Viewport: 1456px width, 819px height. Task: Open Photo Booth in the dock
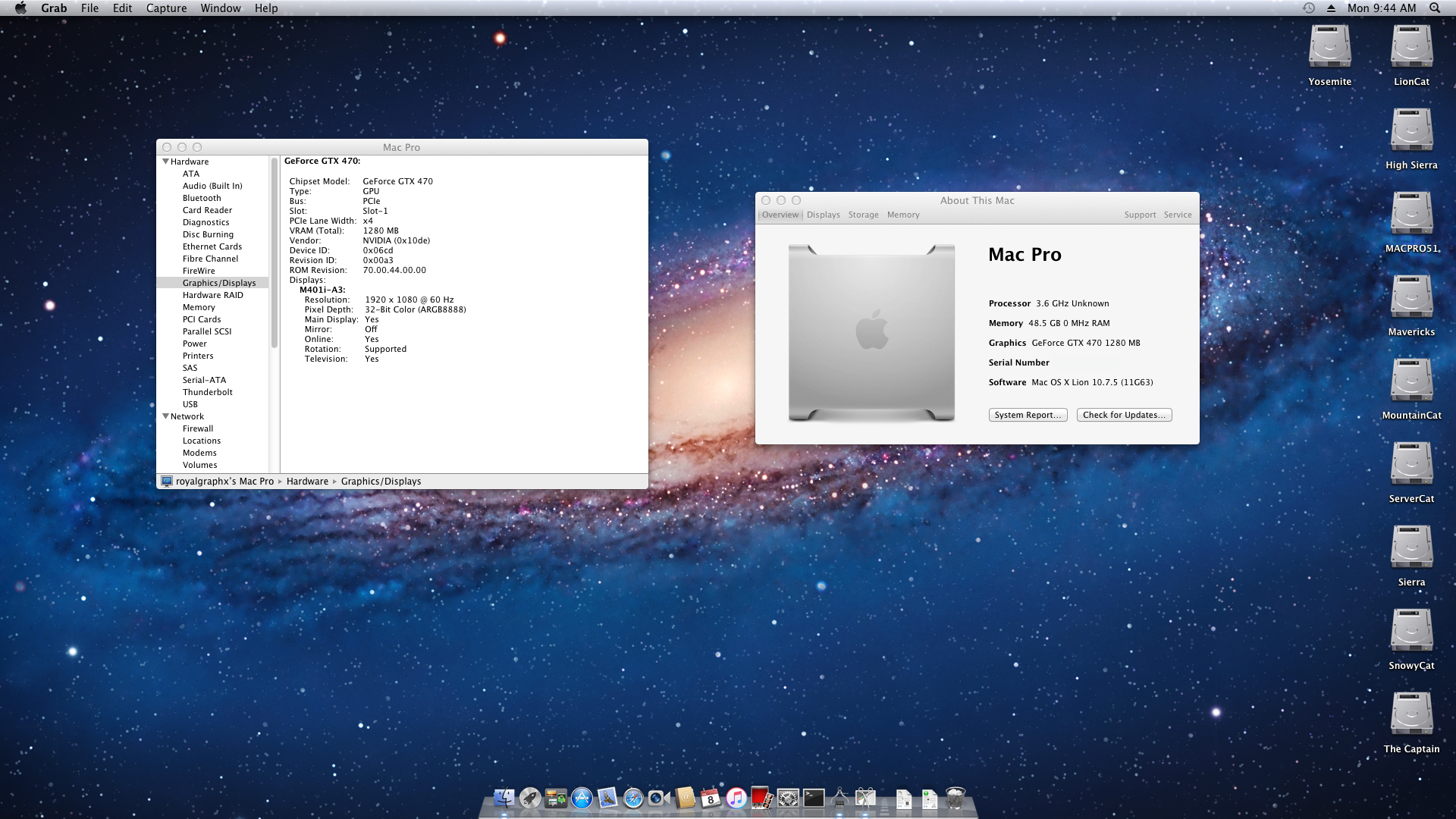click(762, 798)
